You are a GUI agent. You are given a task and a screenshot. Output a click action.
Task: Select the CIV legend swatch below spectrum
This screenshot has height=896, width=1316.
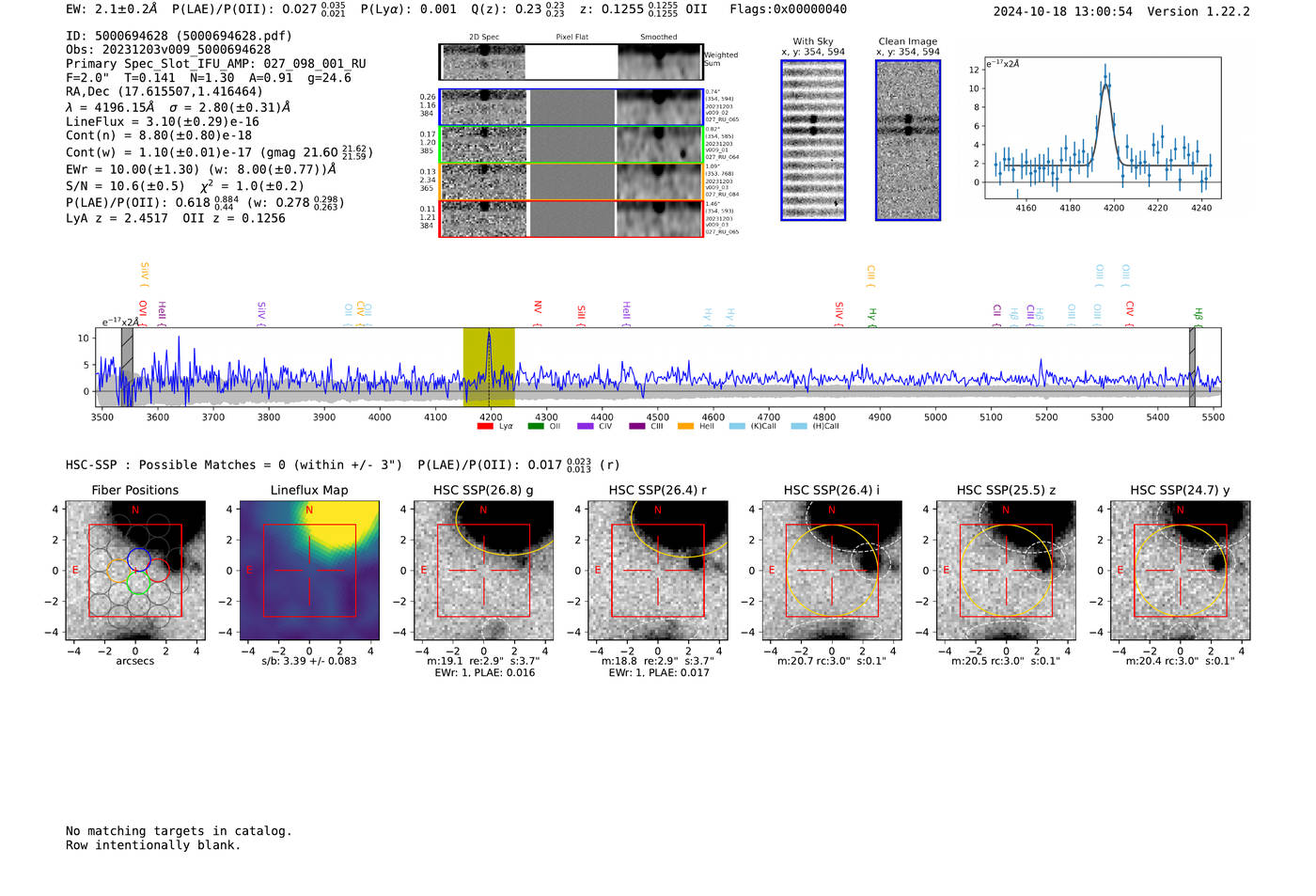point(586,426)
